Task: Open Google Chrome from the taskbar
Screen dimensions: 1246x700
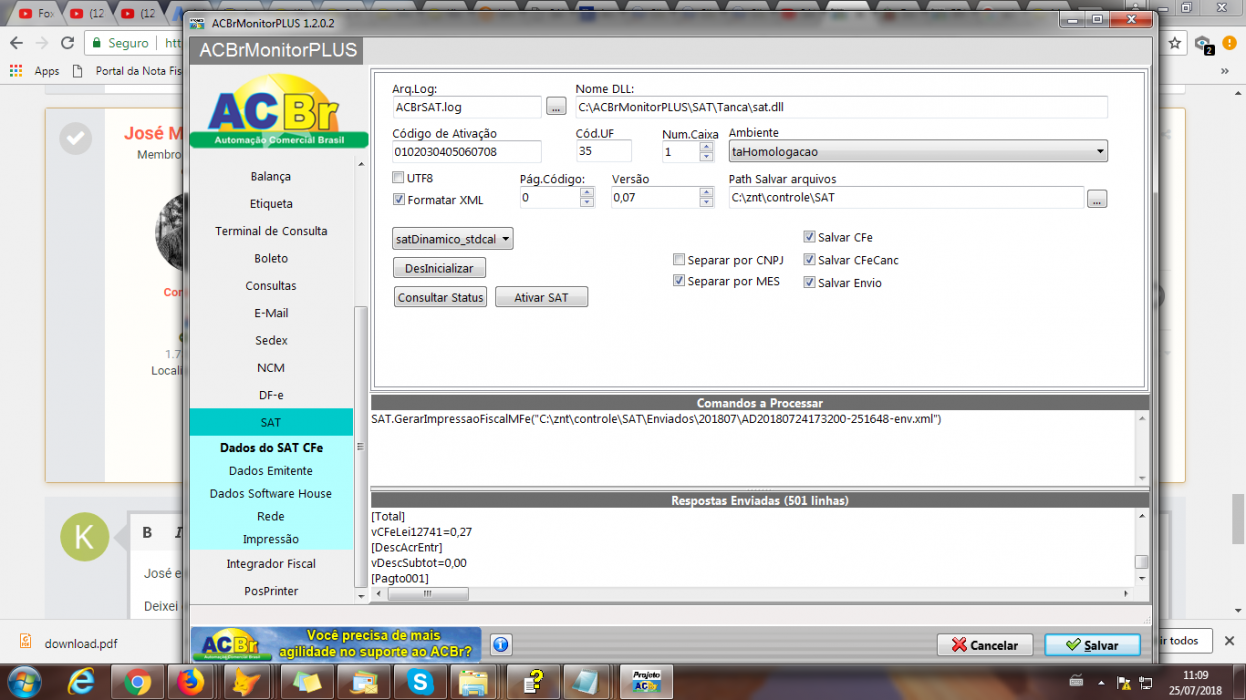Action: [x=137, y=683]
